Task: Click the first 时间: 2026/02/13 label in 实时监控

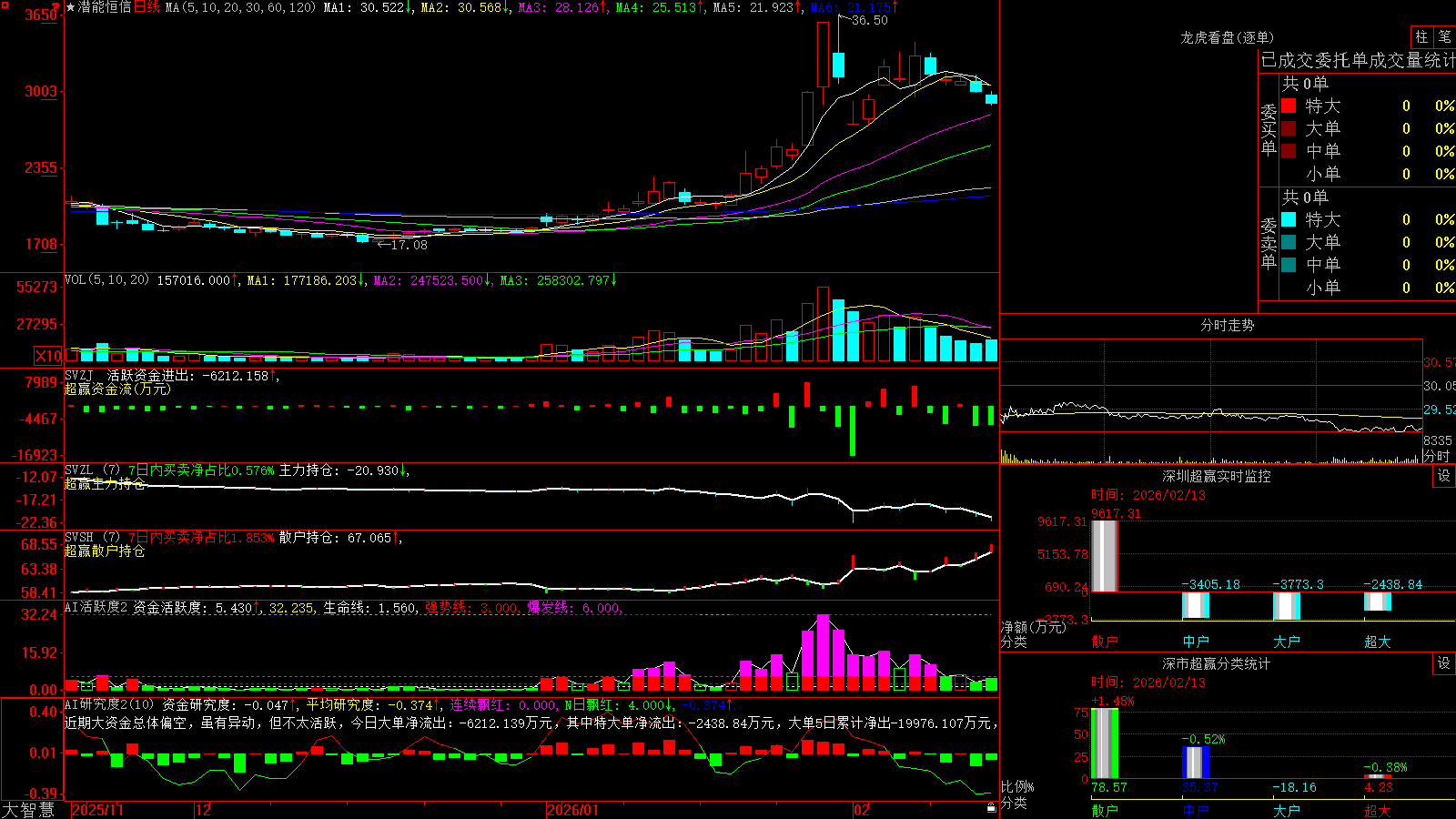Action: (1148, 495)
